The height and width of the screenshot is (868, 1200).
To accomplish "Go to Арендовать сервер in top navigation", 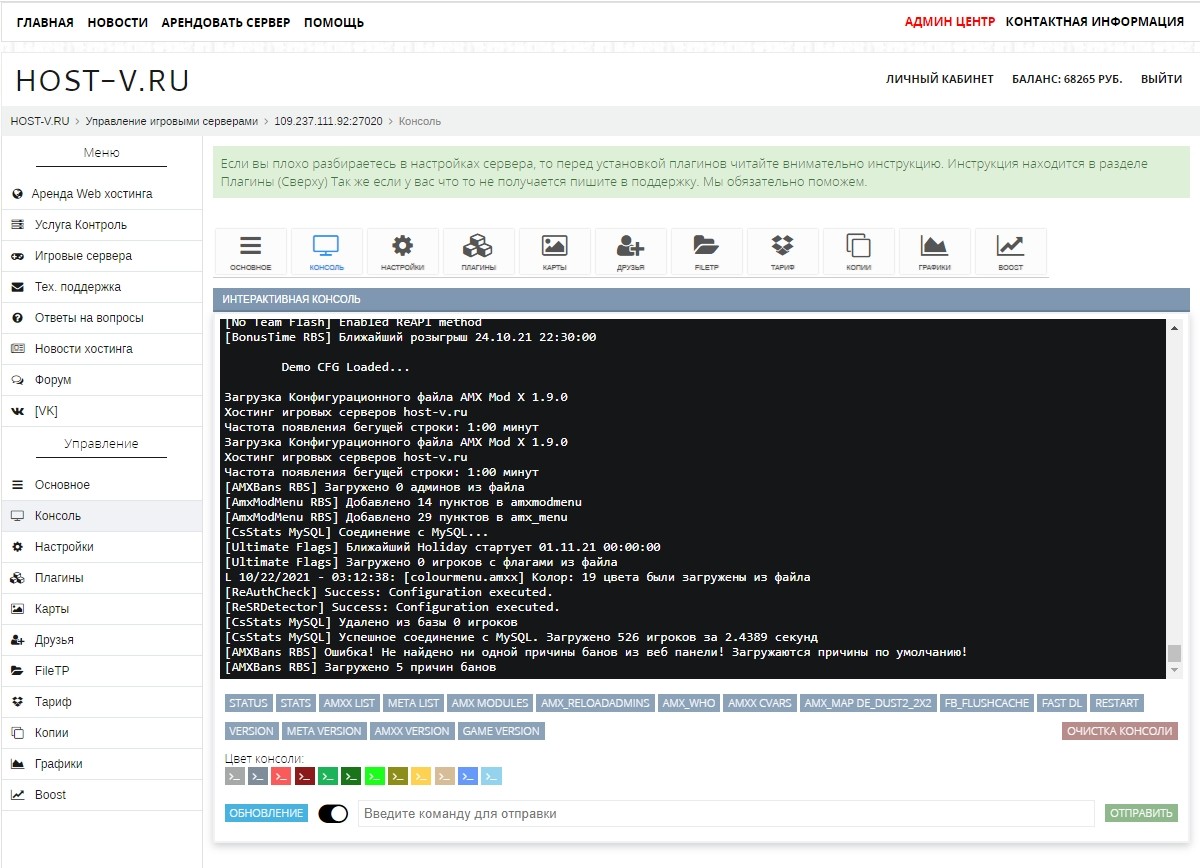I will pyautogui.click(x=226, y=22).
